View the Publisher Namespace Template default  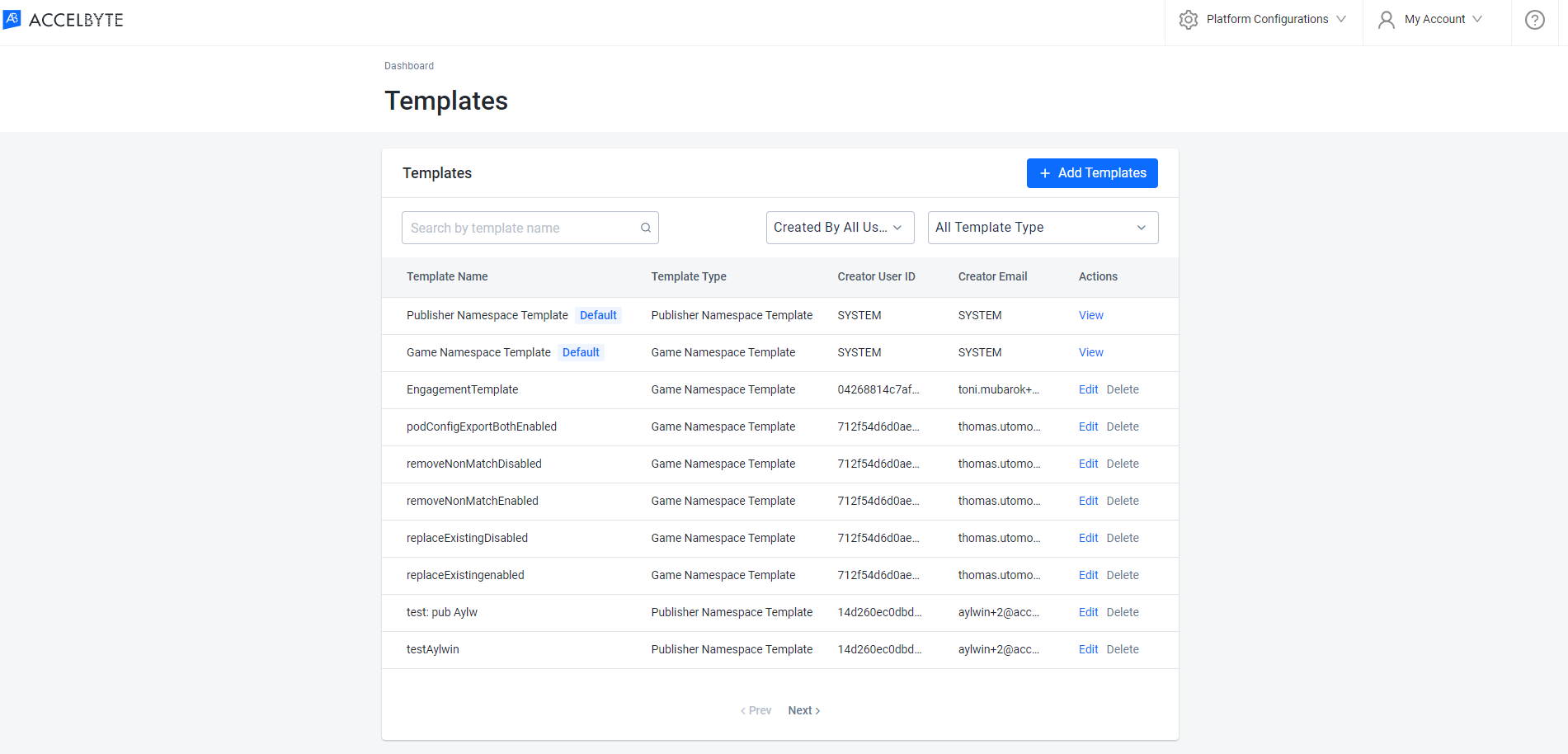pyautogui.click(x=1090, y=315)
